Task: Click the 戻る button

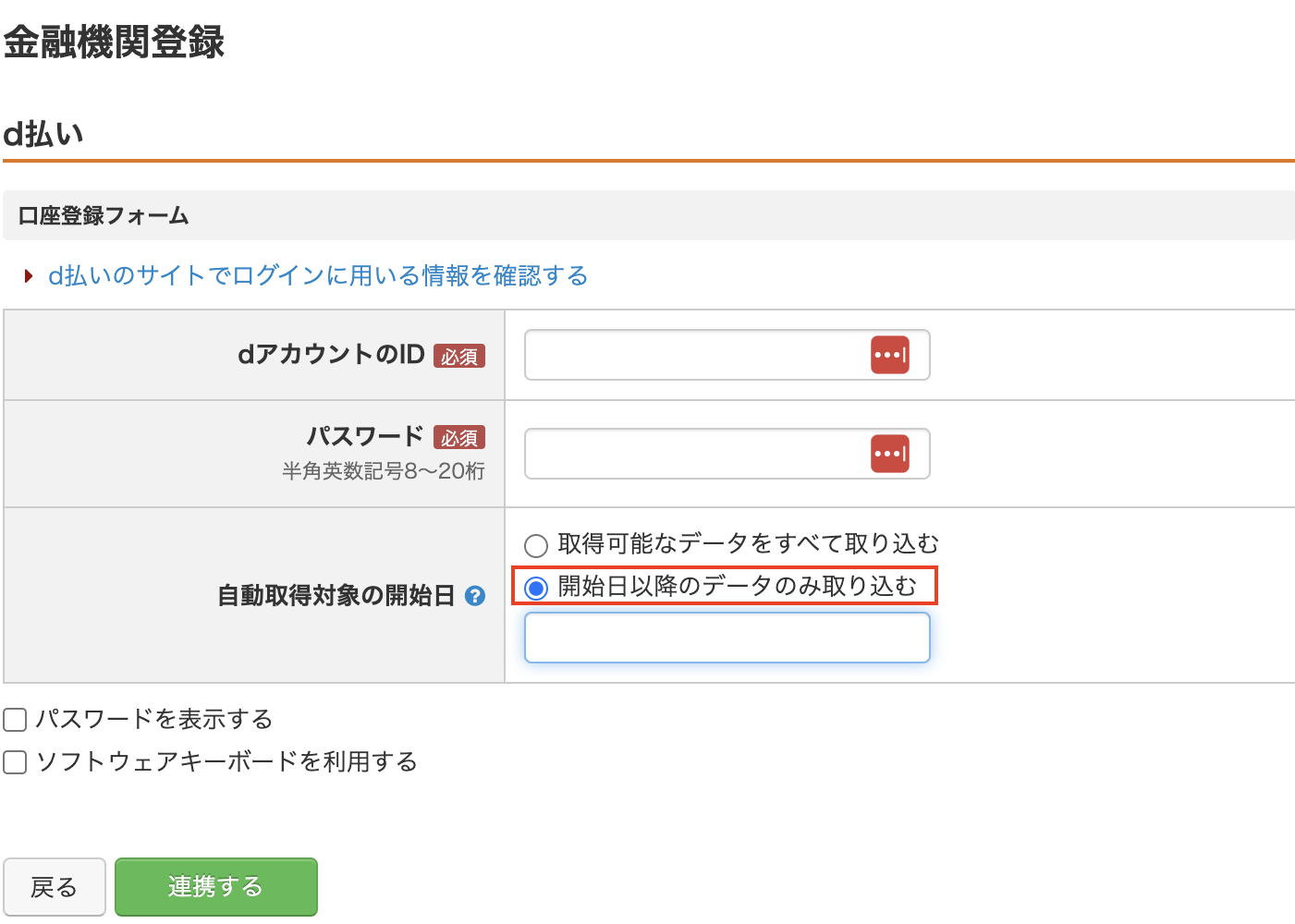Action: pos(55,887)
